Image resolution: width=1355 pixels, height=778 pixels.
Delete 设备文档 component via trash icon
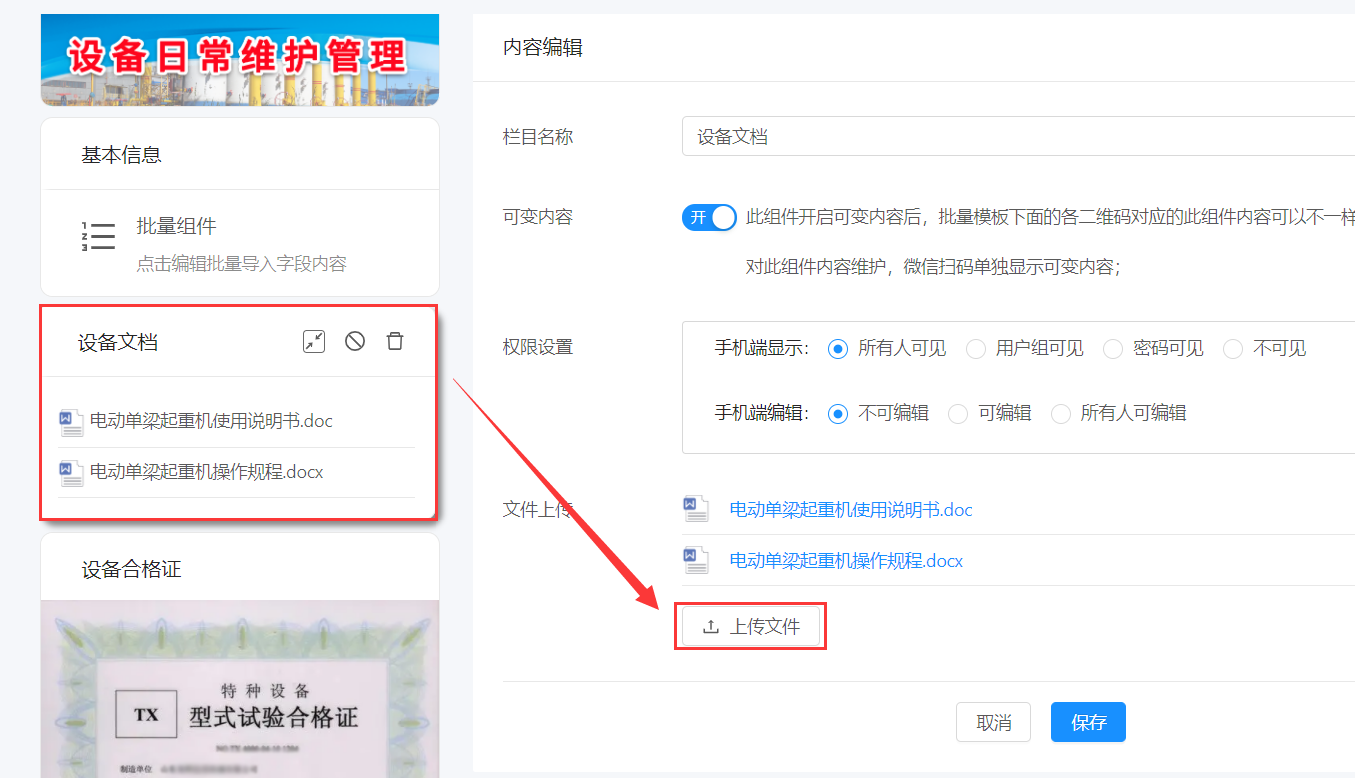click(395, 341)
